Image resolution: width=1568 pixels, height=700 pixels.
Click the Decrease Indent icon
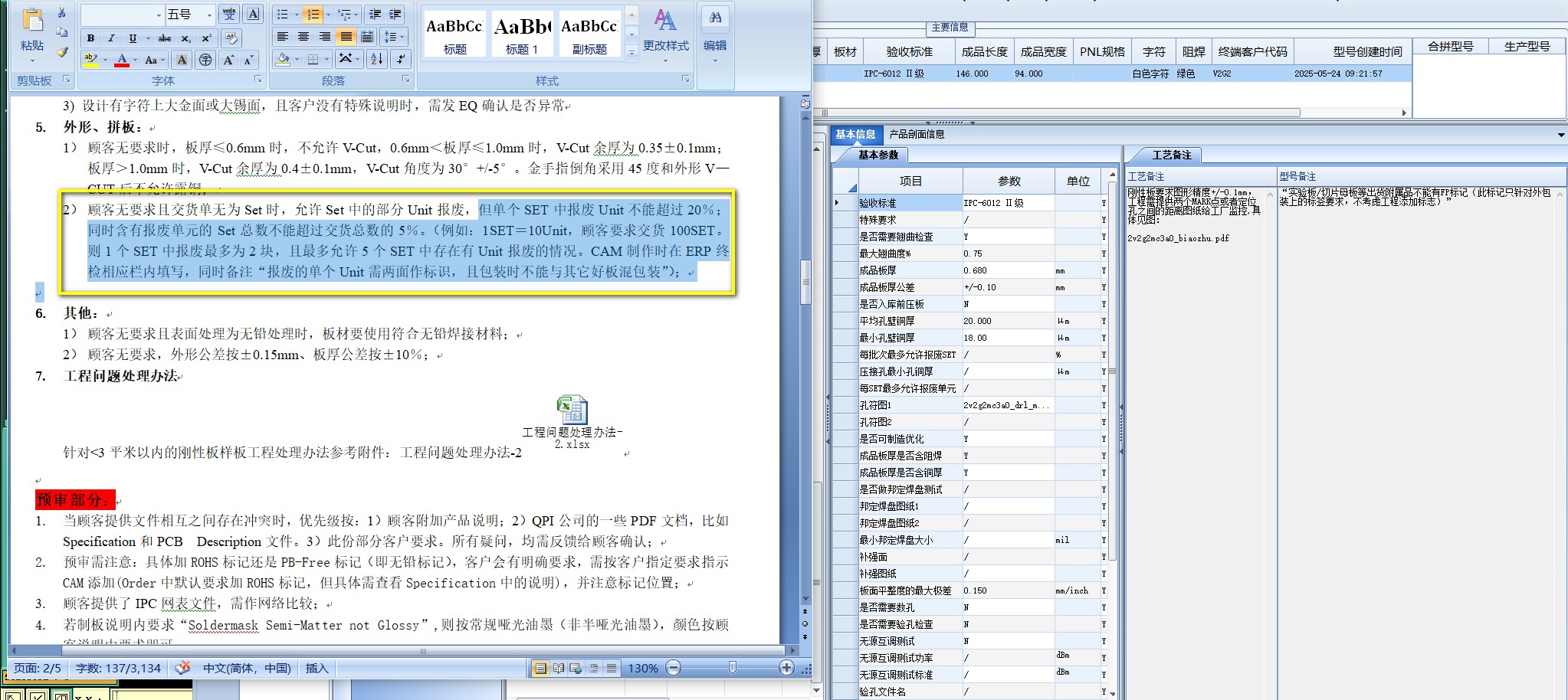(375, 15)
